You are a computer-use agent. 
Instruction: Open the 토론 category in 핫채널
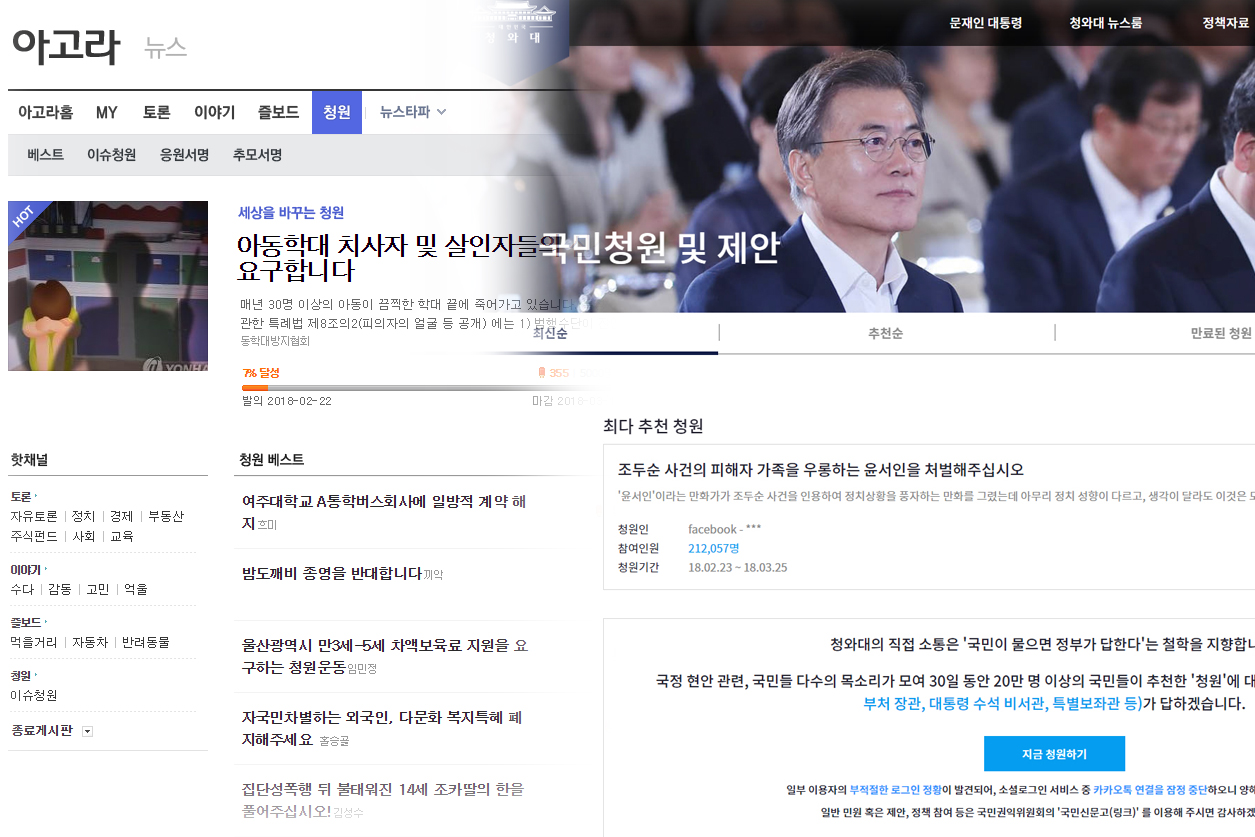(21, 496)
